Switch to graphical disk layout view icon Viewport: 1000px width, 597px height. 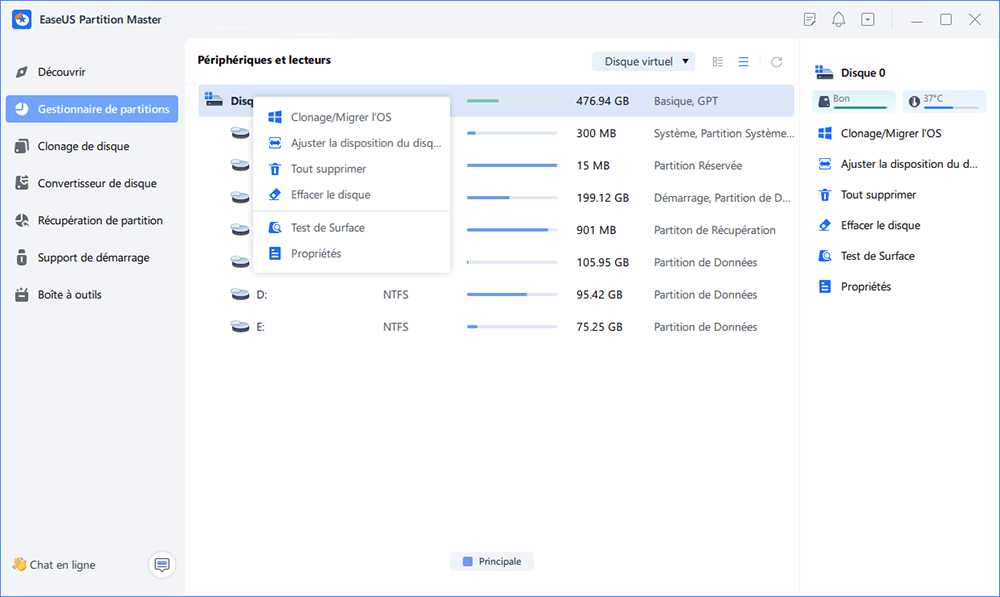717,62
